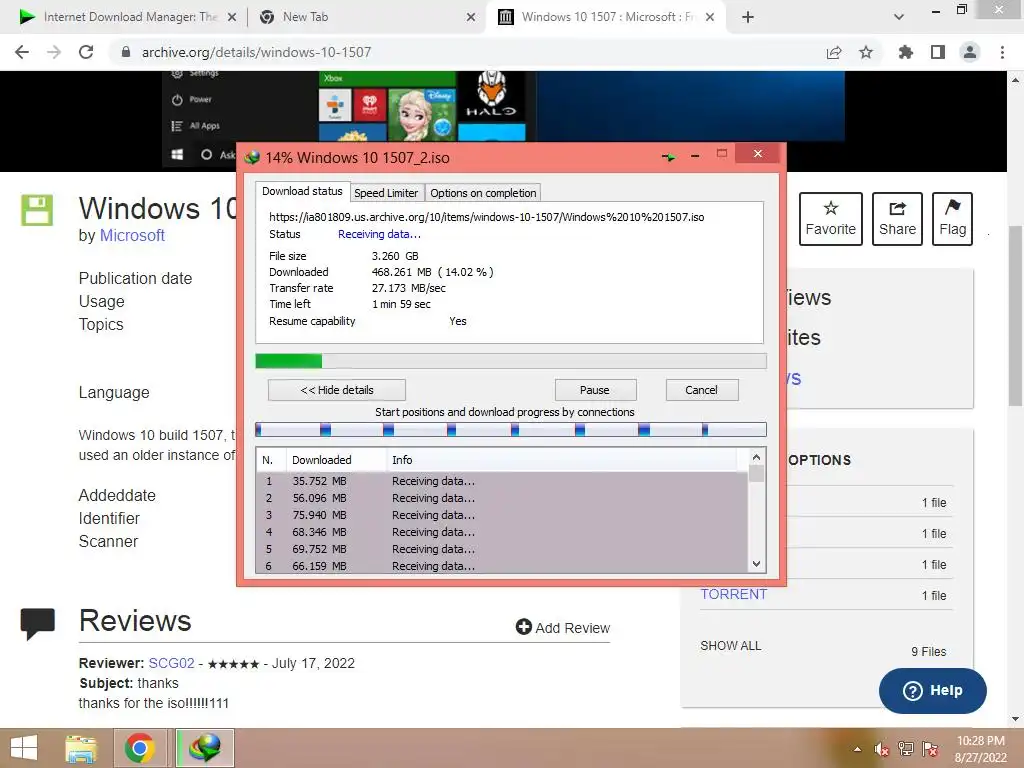Screen dimensions: 1024x768
Task: Click the N. column header
Action: (x=271, y=460)
